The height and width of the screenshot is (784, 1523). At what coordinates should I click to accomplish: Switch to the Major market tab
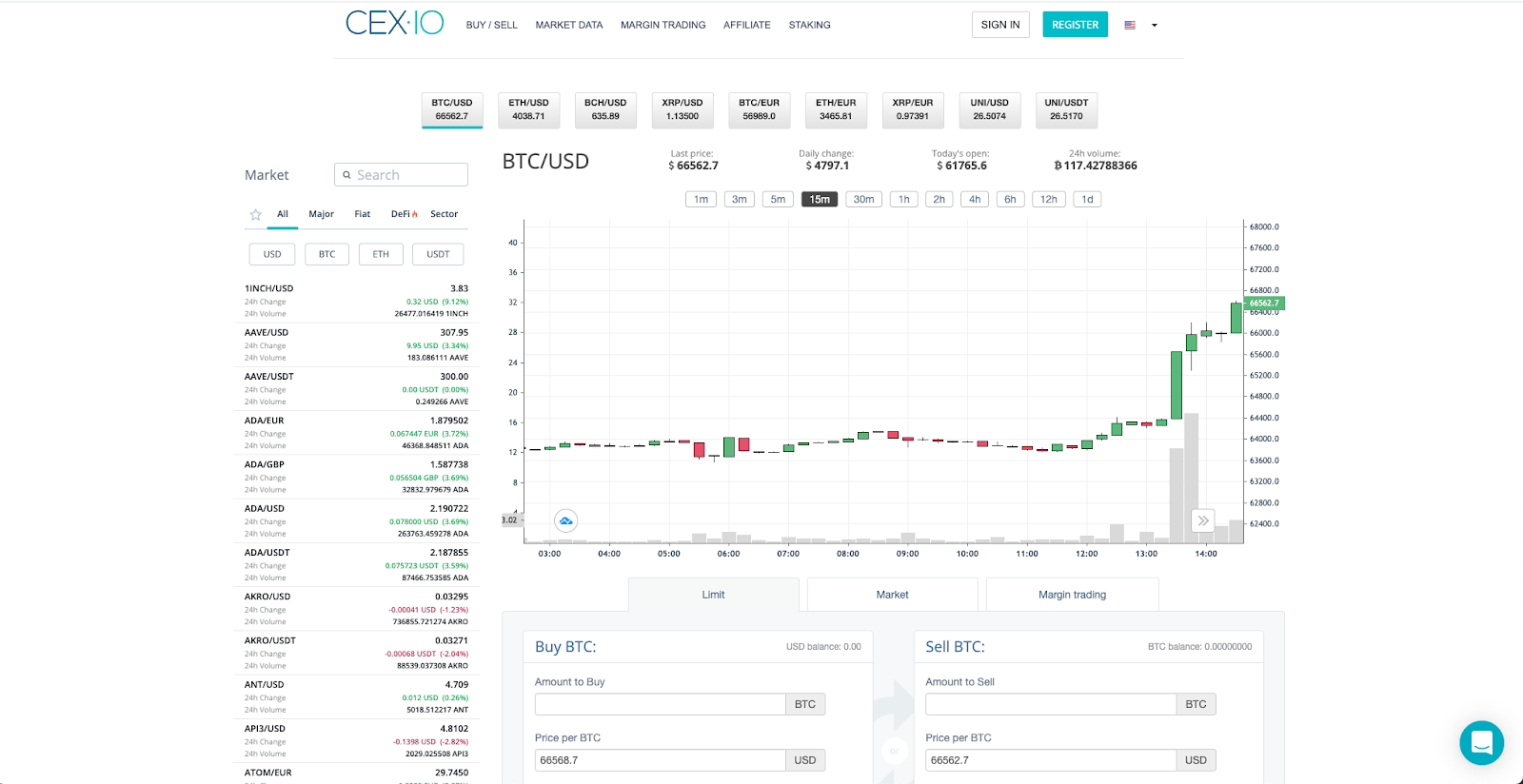pos(321,214)
